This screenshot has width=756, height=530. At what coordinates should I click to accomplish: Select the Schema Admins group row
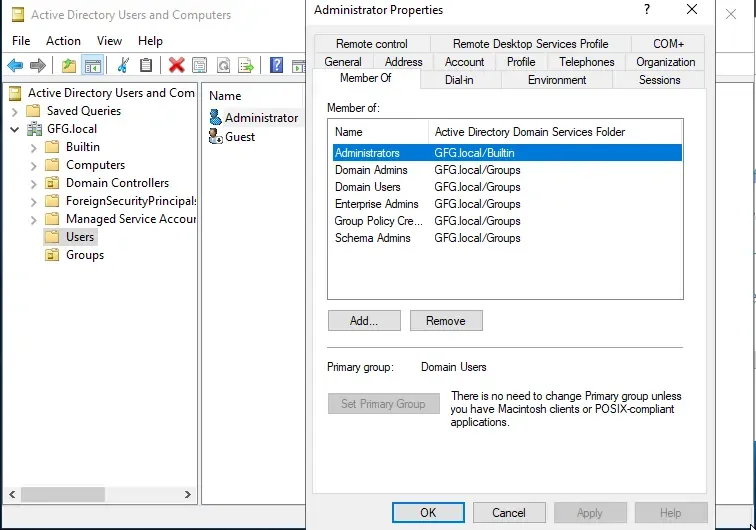507,238
